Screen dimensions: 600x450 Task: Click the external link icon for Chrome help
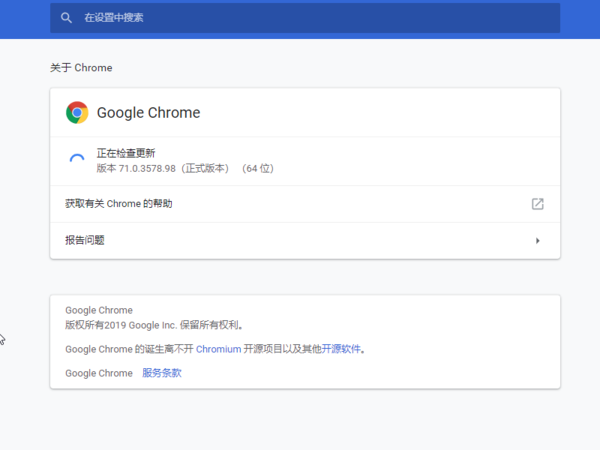coord(537,204)
